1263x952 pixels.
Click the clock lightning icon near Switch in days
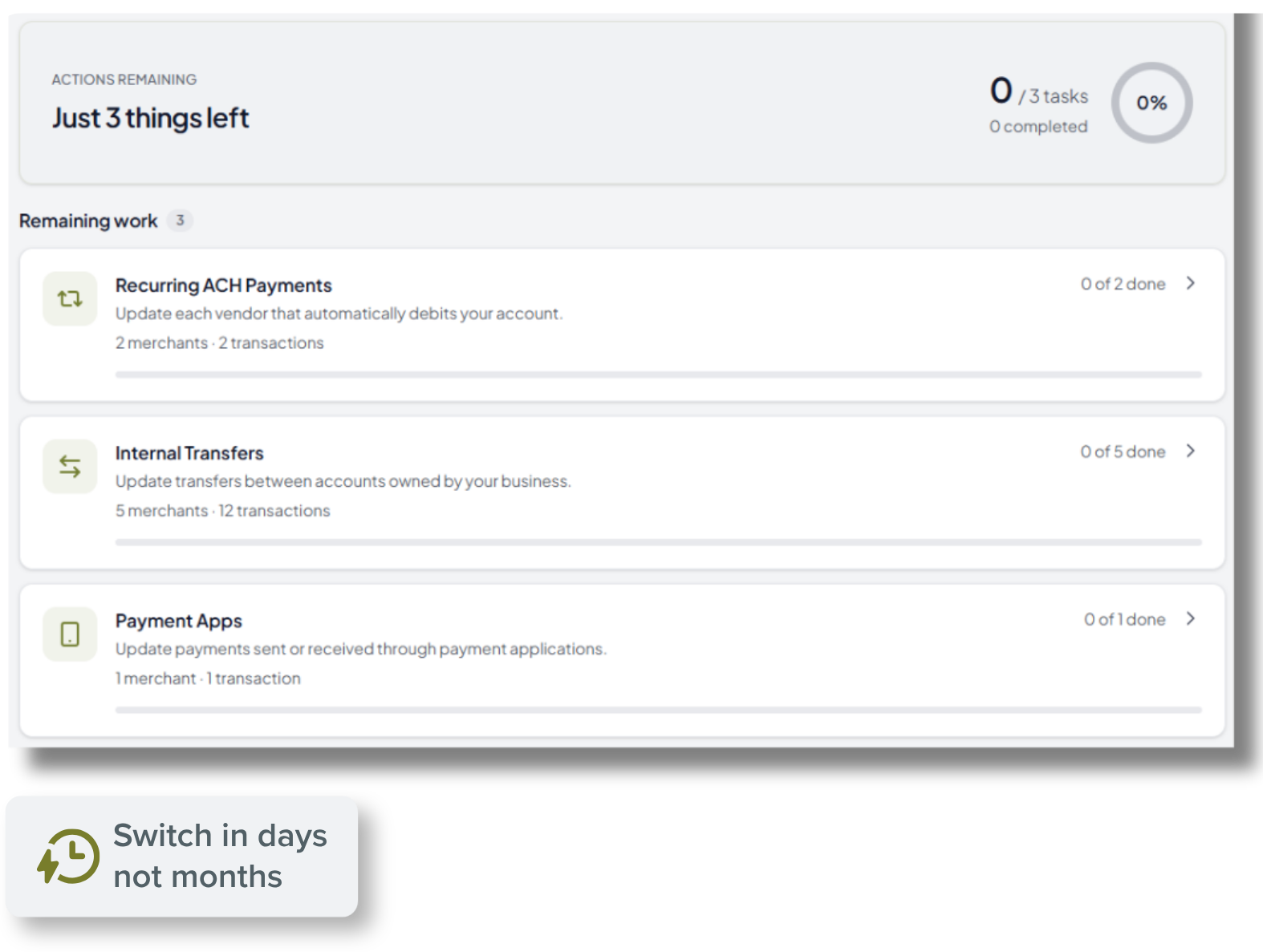point(69,857)
